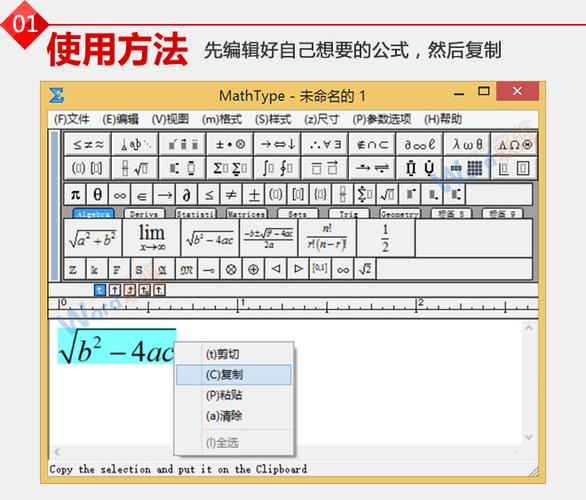Open the boxes templates palette
The width and height of the screenshot is (586, 500).
(514, 168)
